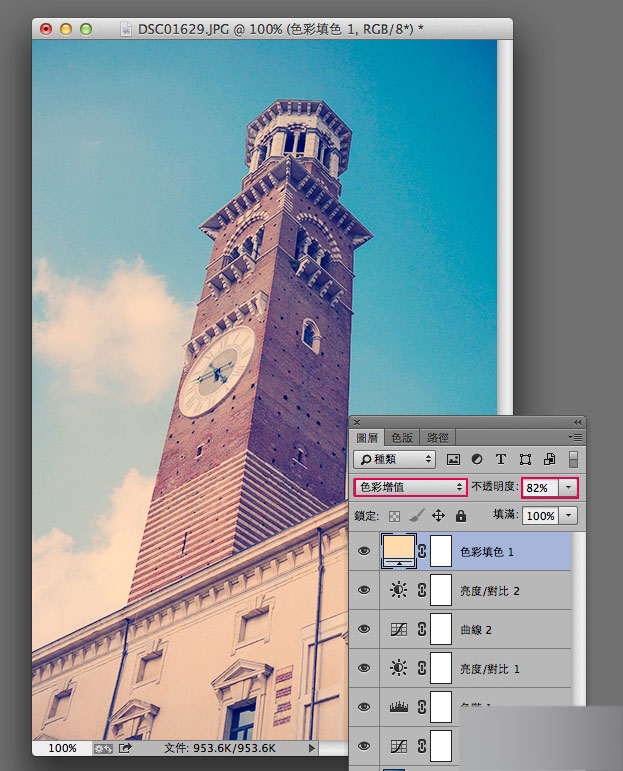This screenshot has width=623, height=771.
Task: Click link icon on 亮度/對比 2 layer
Action: pos(421,590)
